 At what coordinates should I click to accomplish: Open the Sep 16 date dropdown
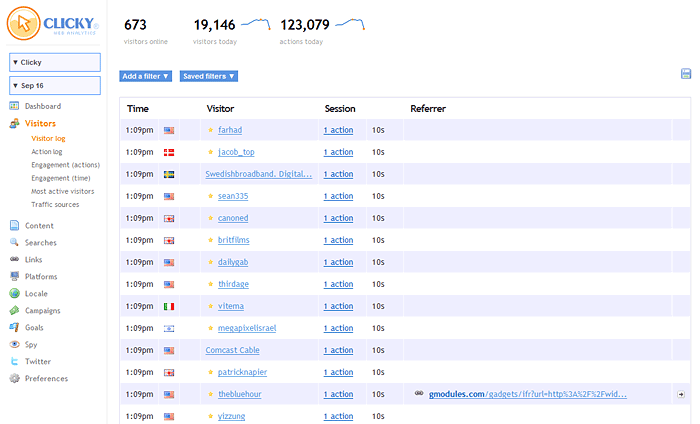click(x=54, y=86)
